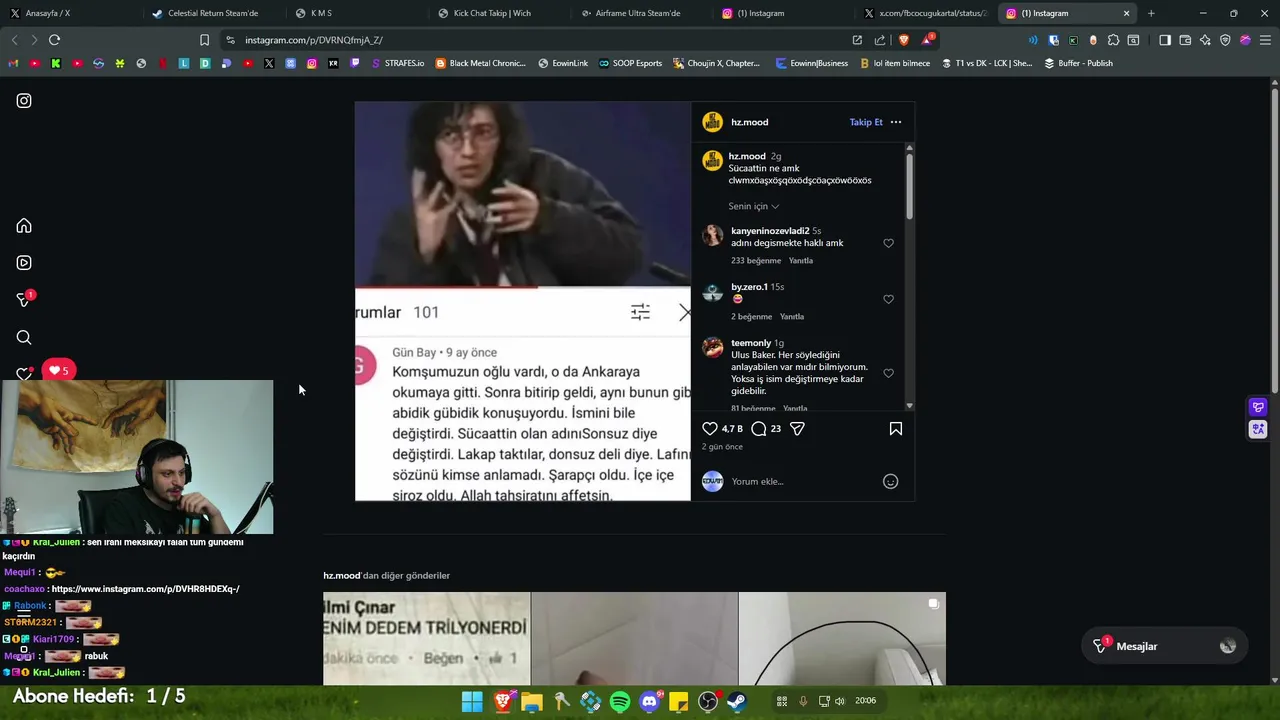1280x720 pixels.
Task: Open hz.mood profile from post header
Action: tap(749, 122)
